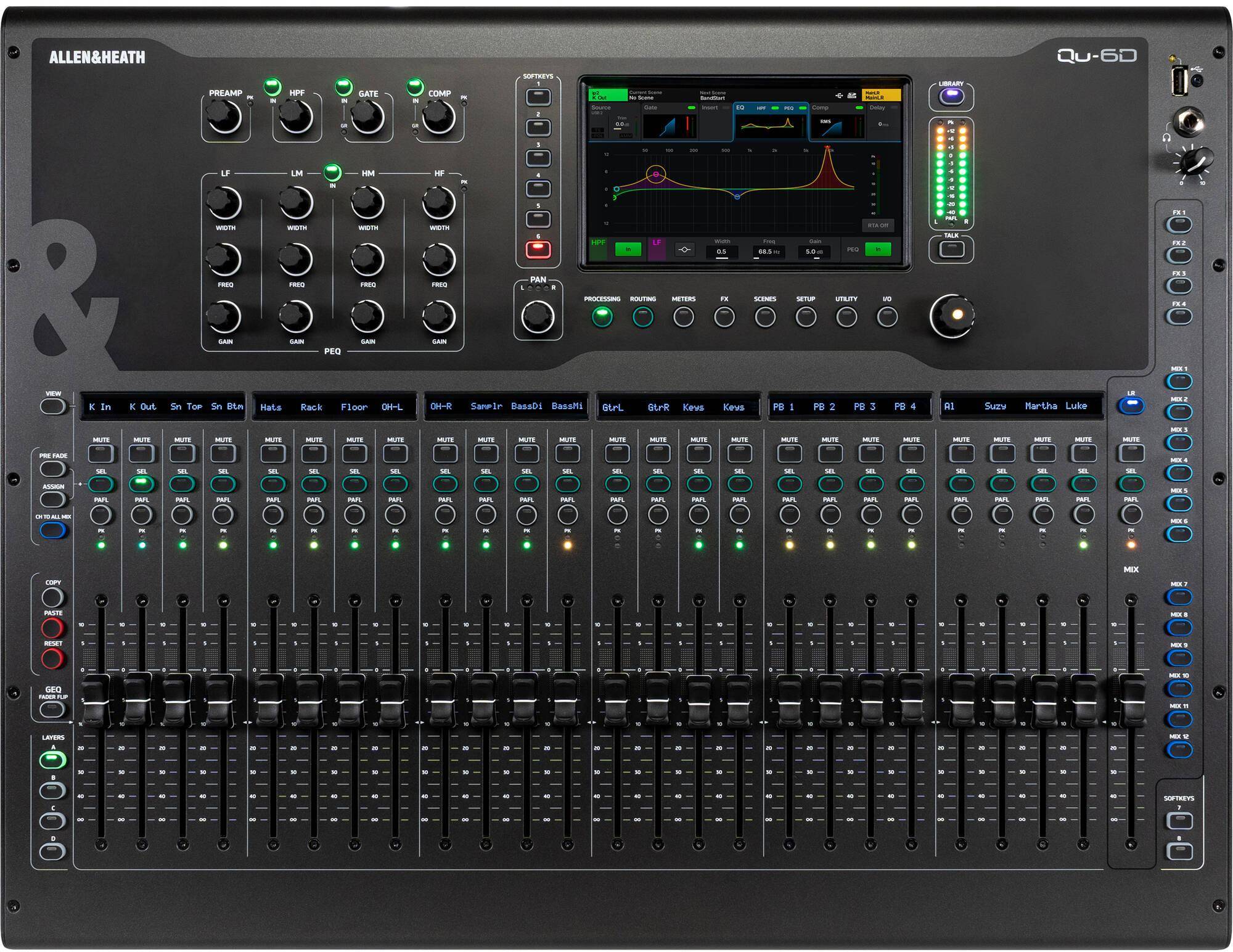Screen dimensions: 1233x952
Task: Switch to the EQ tab in the processing strip
Action: (741, 108)
